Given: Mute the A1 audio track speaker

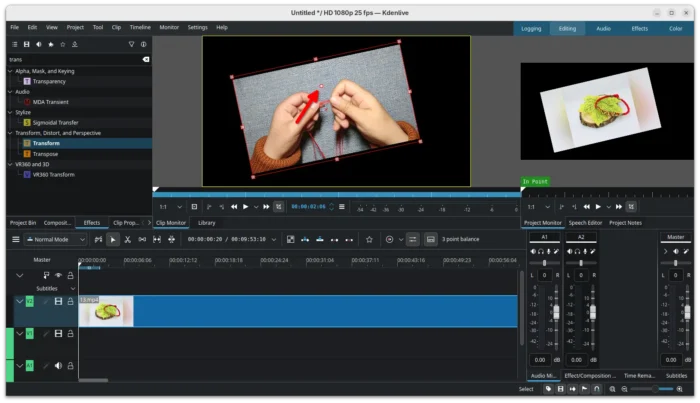Looking at the screenshot, I should click(58, 366).
